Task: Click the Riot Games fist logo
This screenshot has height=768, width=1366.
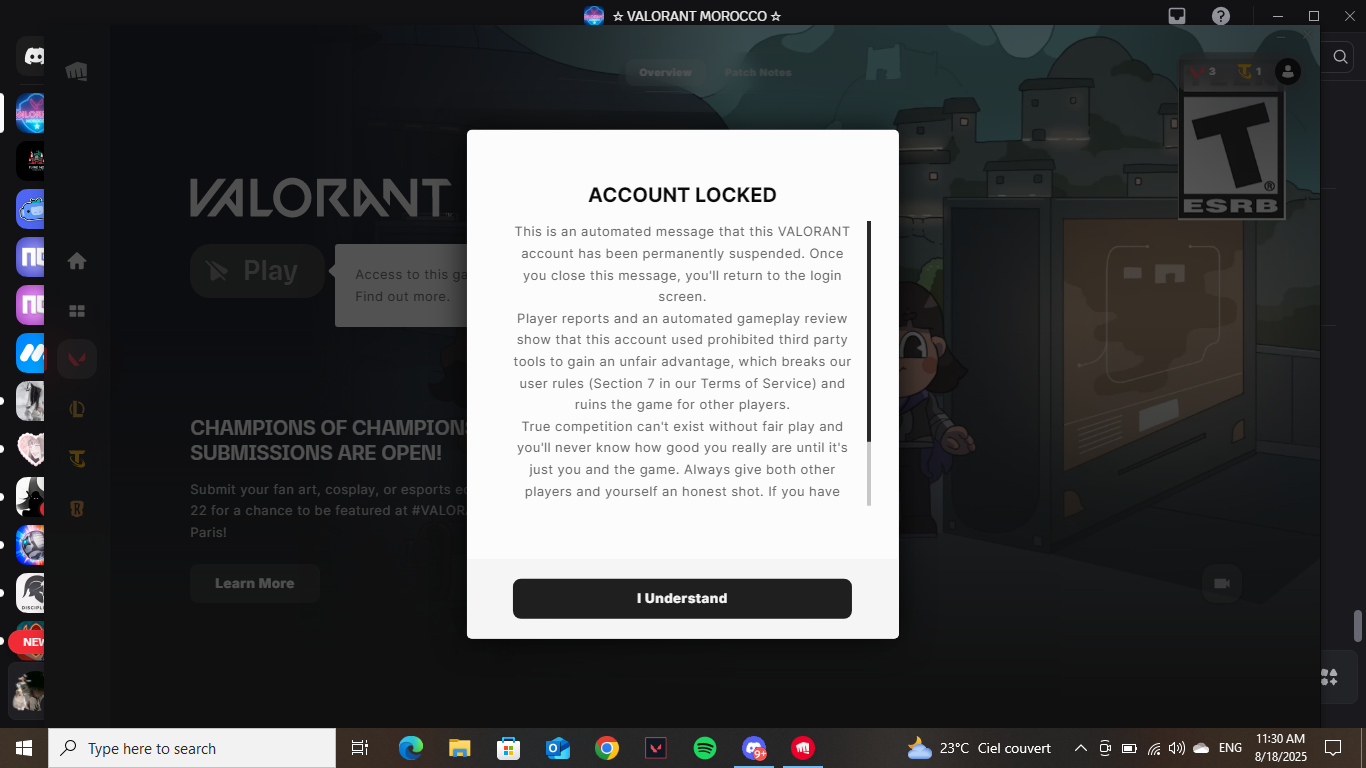Action: click(x=77, y=71)
